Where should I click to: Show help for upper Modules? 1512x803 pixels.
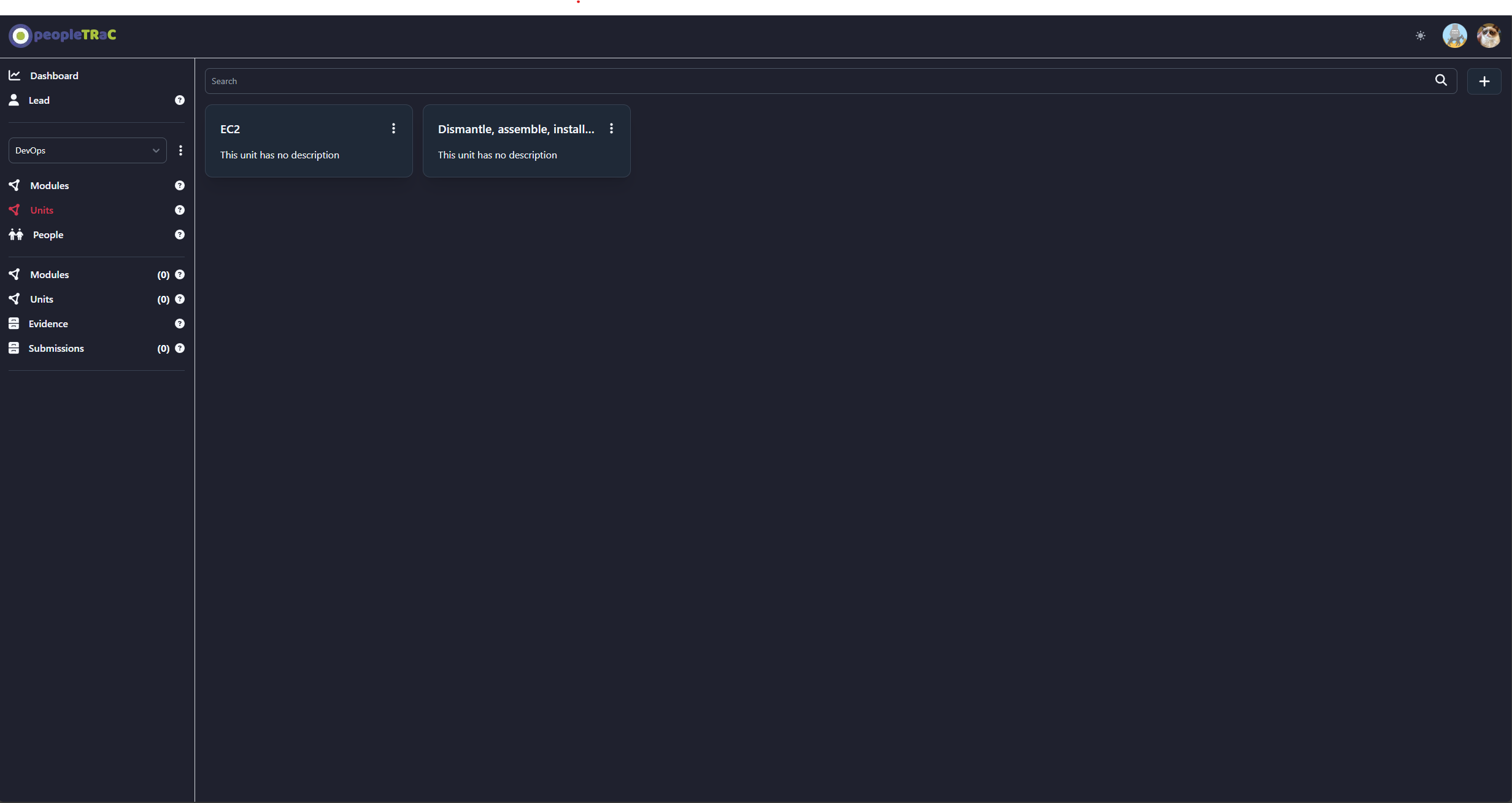[180, 185]
